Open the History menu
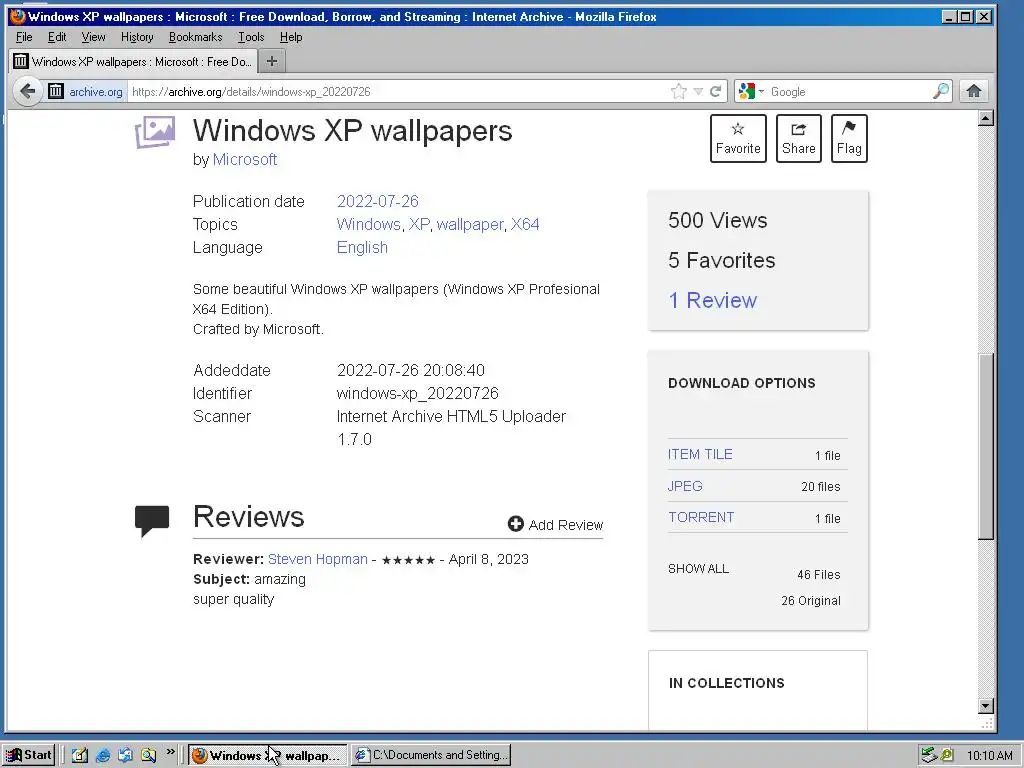This screenshot has height=768, width=1024. point(137,37)
